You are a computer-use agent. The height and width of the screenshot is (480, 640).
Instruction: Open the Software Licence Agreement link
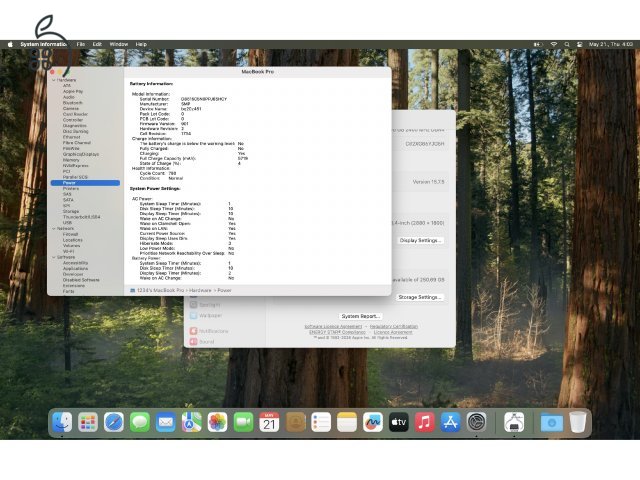point(333,327)
